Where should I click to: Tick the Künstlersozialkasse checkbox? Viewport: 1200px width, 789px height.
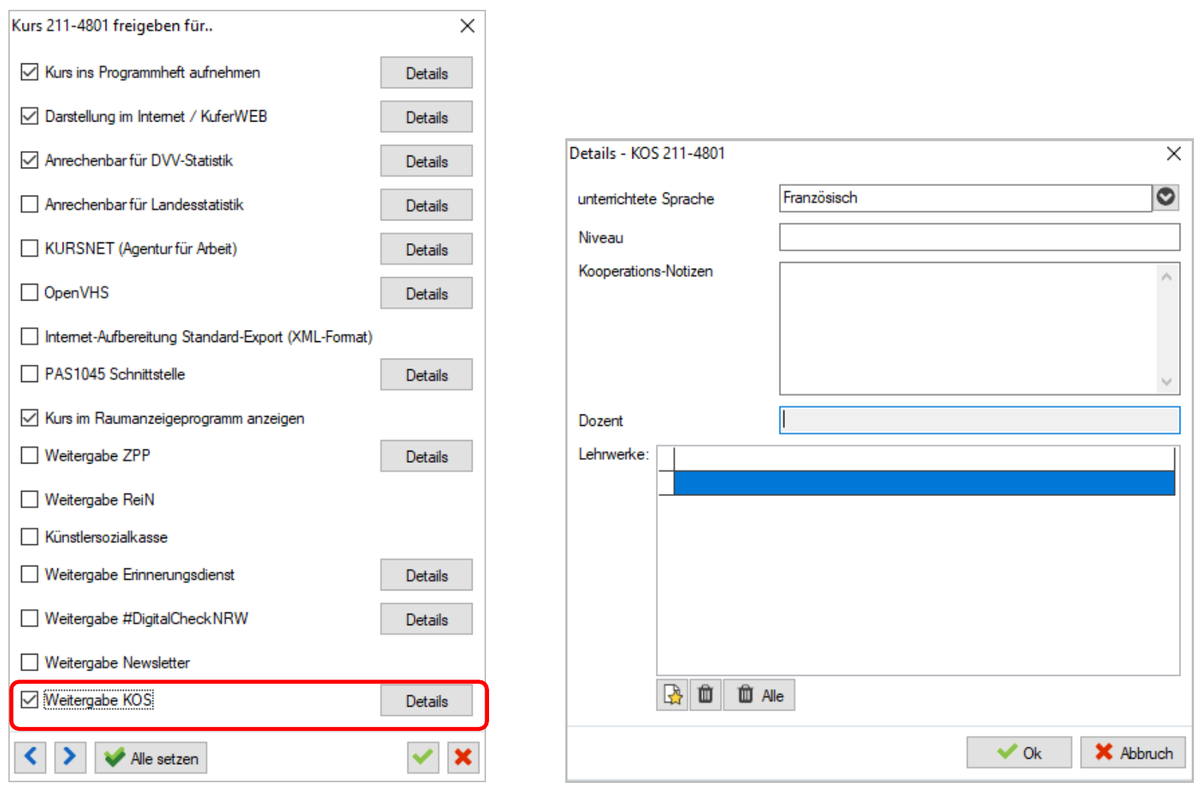(29, 537)
